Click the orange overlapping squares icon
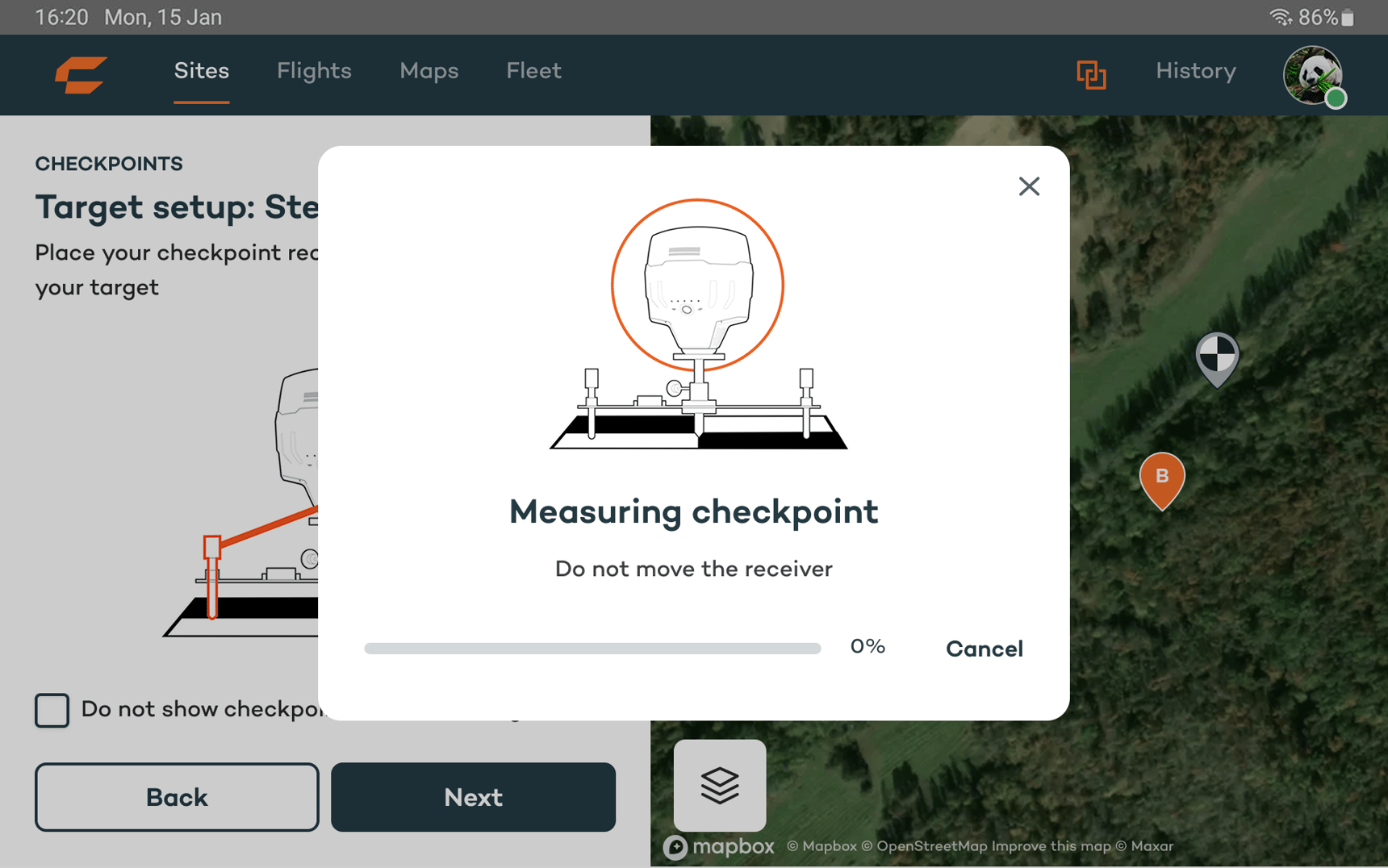 [x=1091, y=74]
